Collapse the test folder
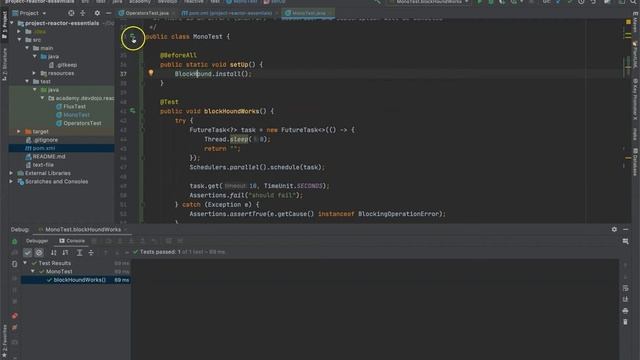 coord(27,82)
